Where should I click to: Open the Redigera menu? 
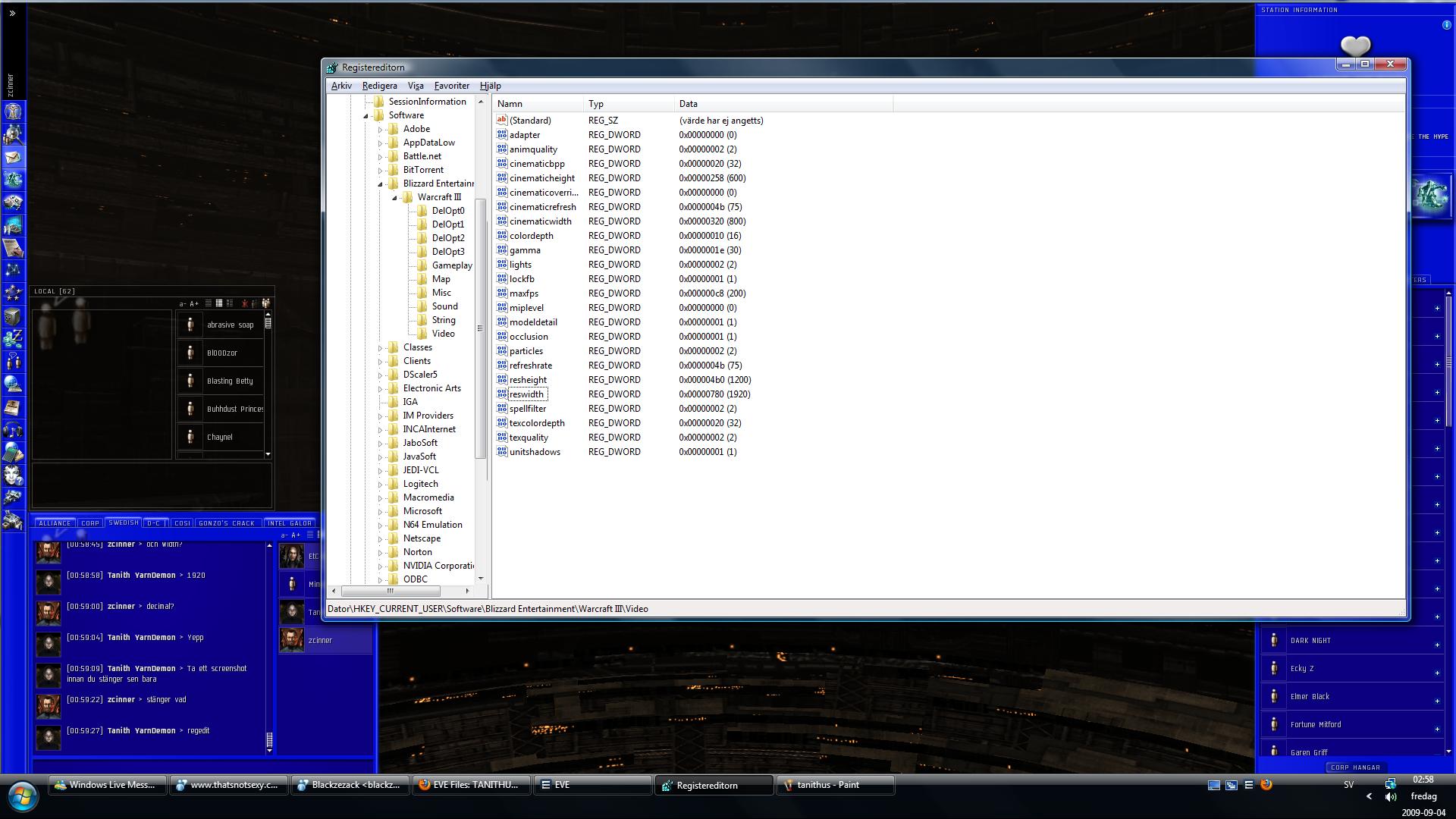pyautogui.click(x=379, y=86)
